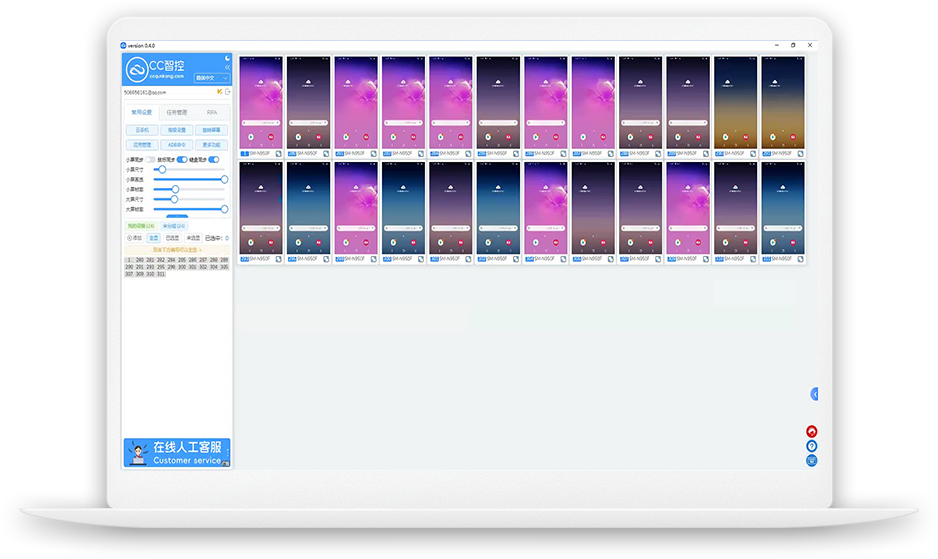The image size is (938, 559).
Task: Click the logout icon beside the account email
Action: coord(228,92)
